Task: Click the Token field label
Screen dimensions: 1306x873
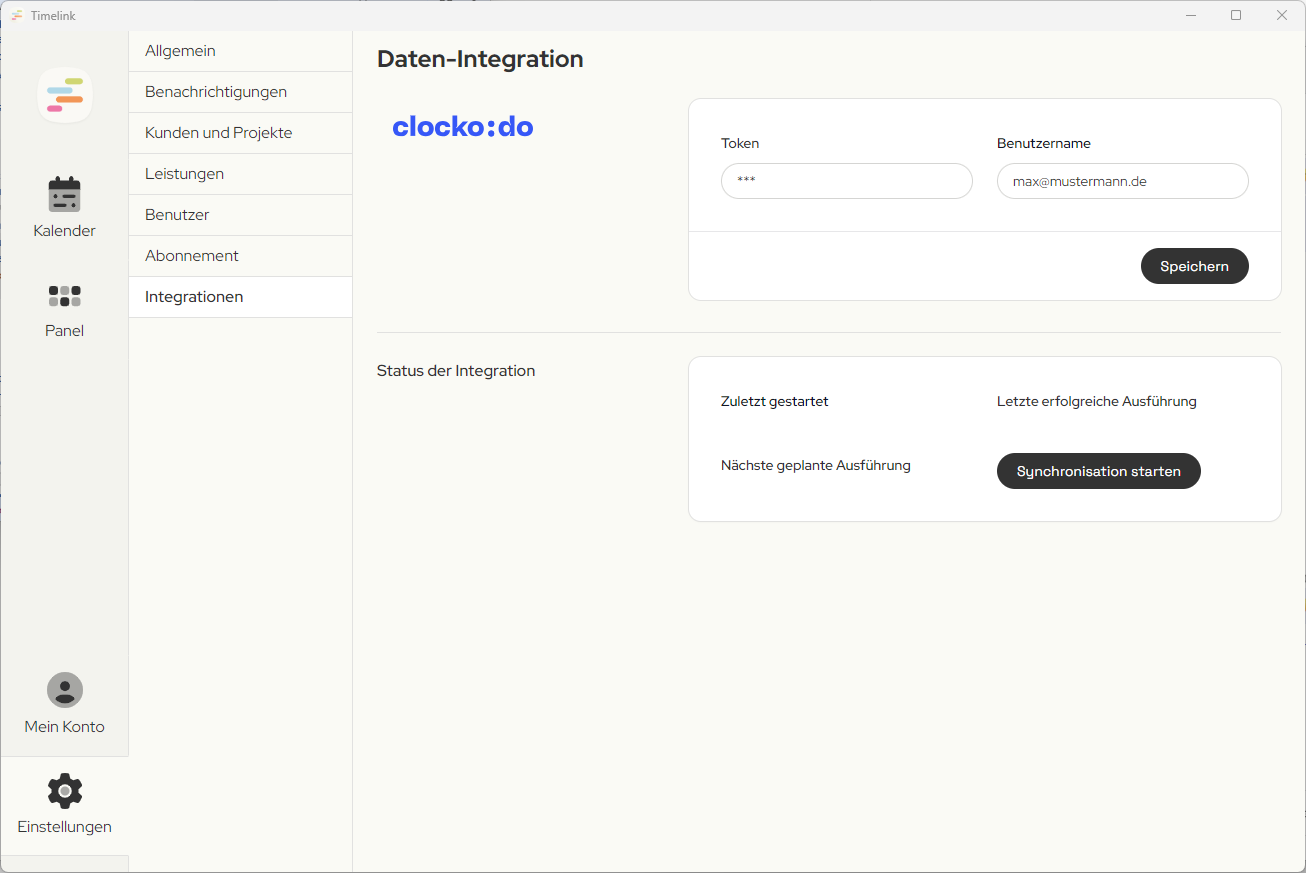Action: click(x=740, y=143)
